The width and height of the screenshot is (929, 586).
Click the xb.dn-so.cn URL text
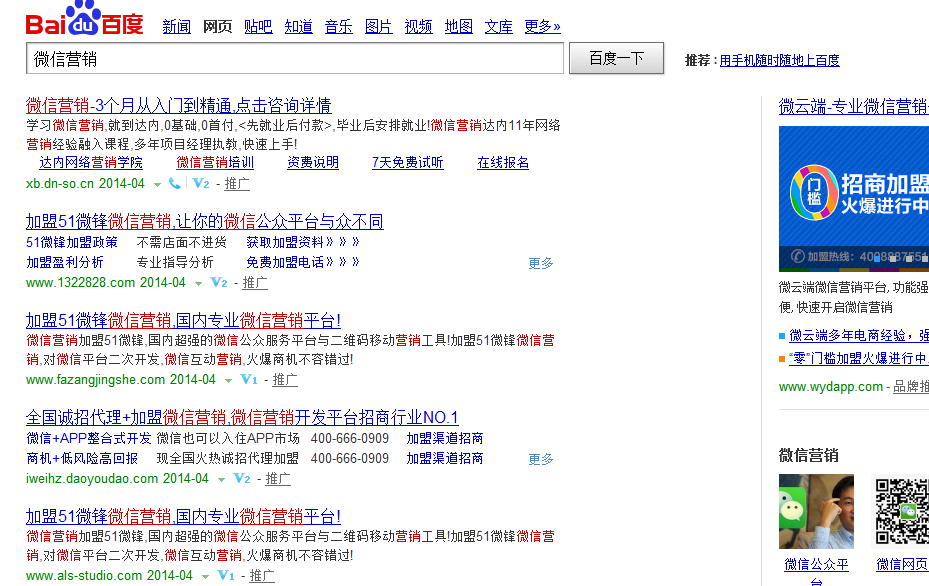60,184
